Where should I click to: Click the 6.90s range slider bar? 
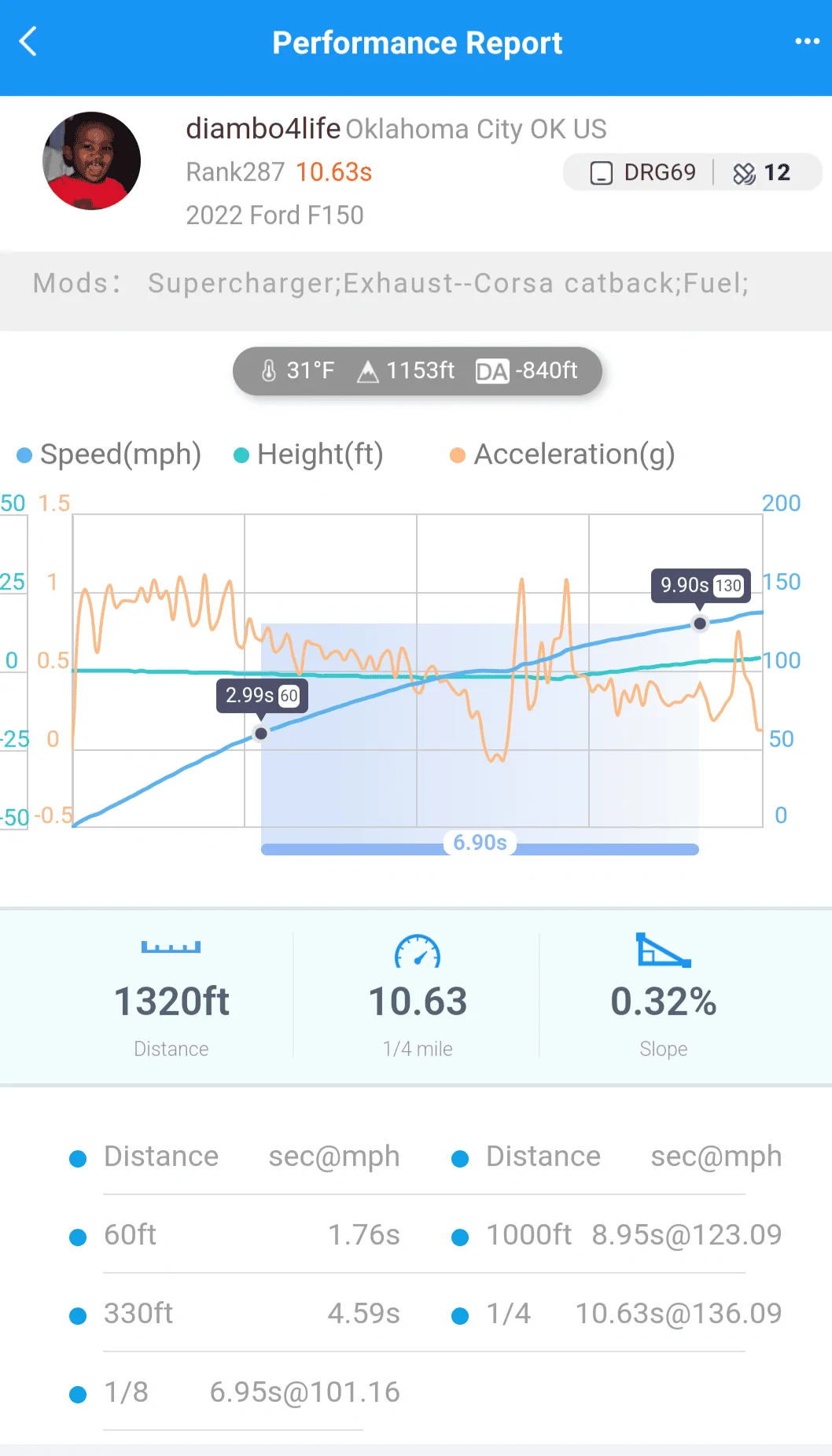click(x=480, y=847)
